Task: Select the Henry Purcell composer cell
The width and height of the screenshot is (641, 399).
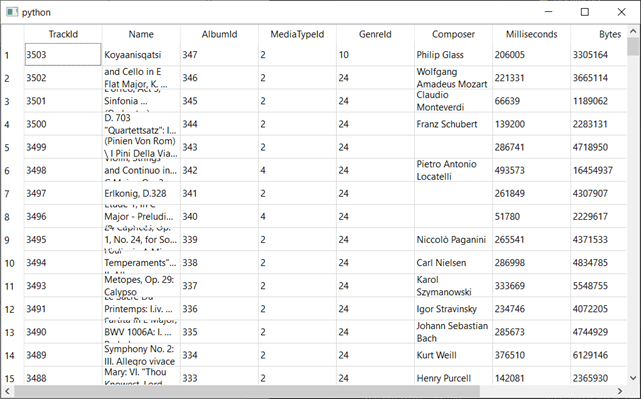Action: point(453,377)
